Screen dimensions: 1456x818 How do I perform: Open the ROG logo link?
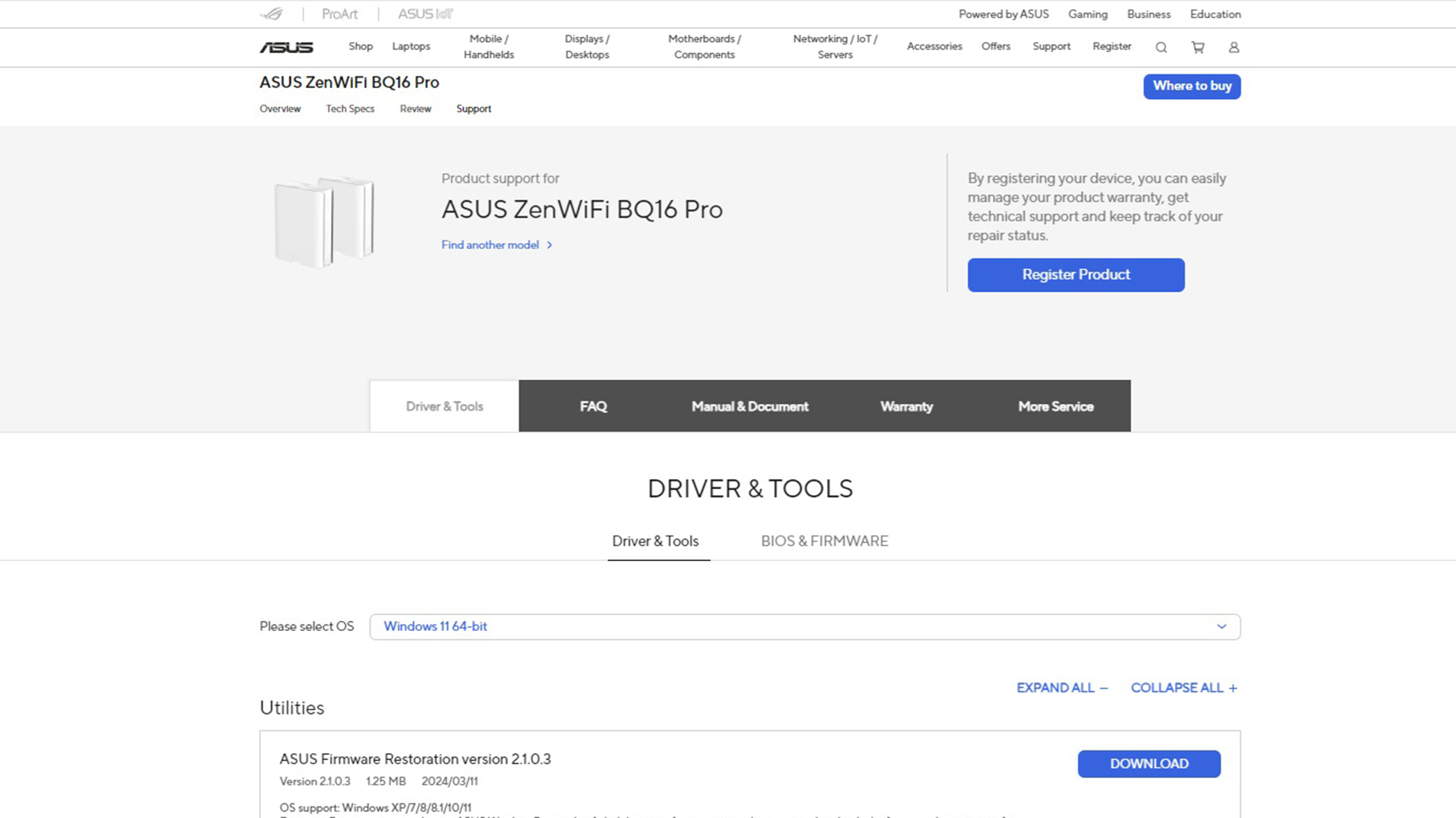[272, 14]
